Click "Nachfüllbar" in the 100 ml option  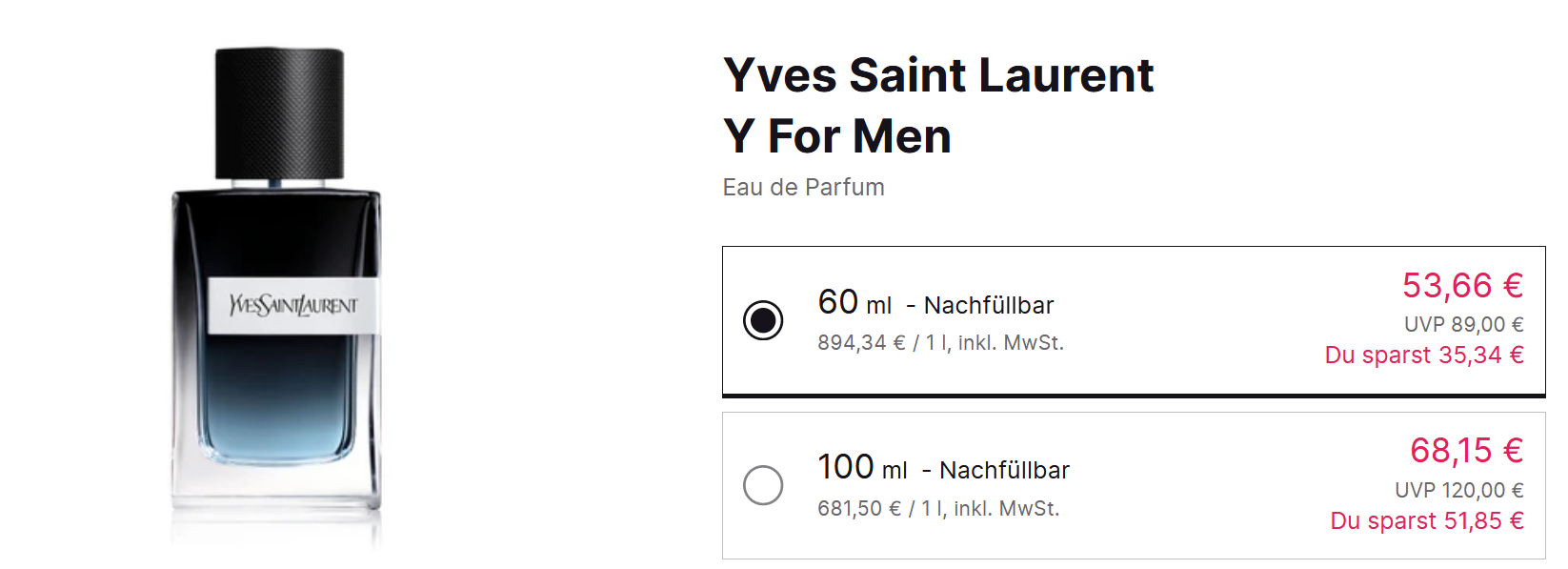click(1004, 471)
